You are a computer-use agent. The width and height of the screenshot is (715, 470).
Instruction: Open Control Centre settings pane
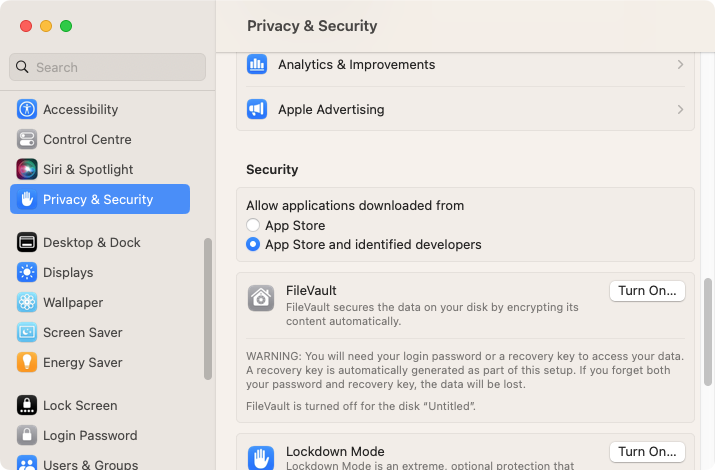tap(100, 139)
